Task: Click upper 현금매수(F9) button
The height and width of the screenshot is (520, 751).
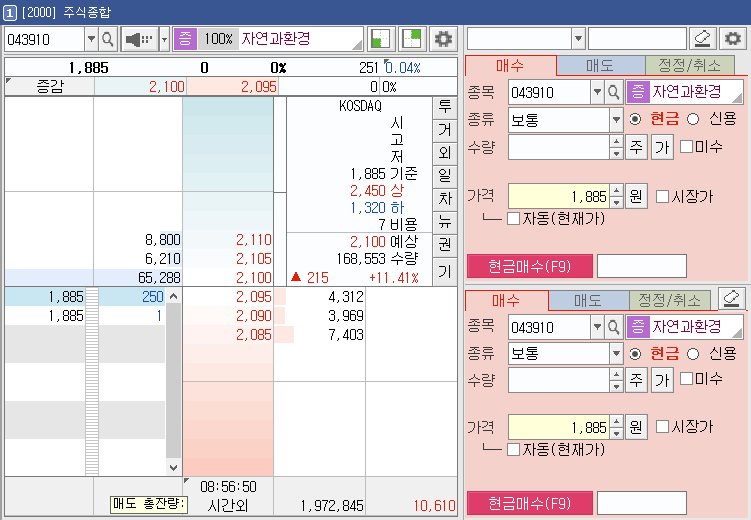Action: (530, 266)
